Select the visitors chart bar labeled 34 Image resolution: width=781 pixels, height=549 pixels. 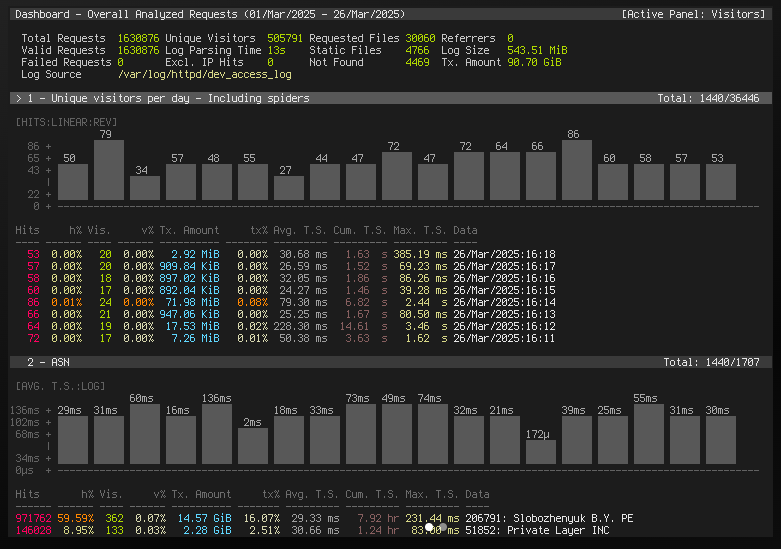click(145, 188)
